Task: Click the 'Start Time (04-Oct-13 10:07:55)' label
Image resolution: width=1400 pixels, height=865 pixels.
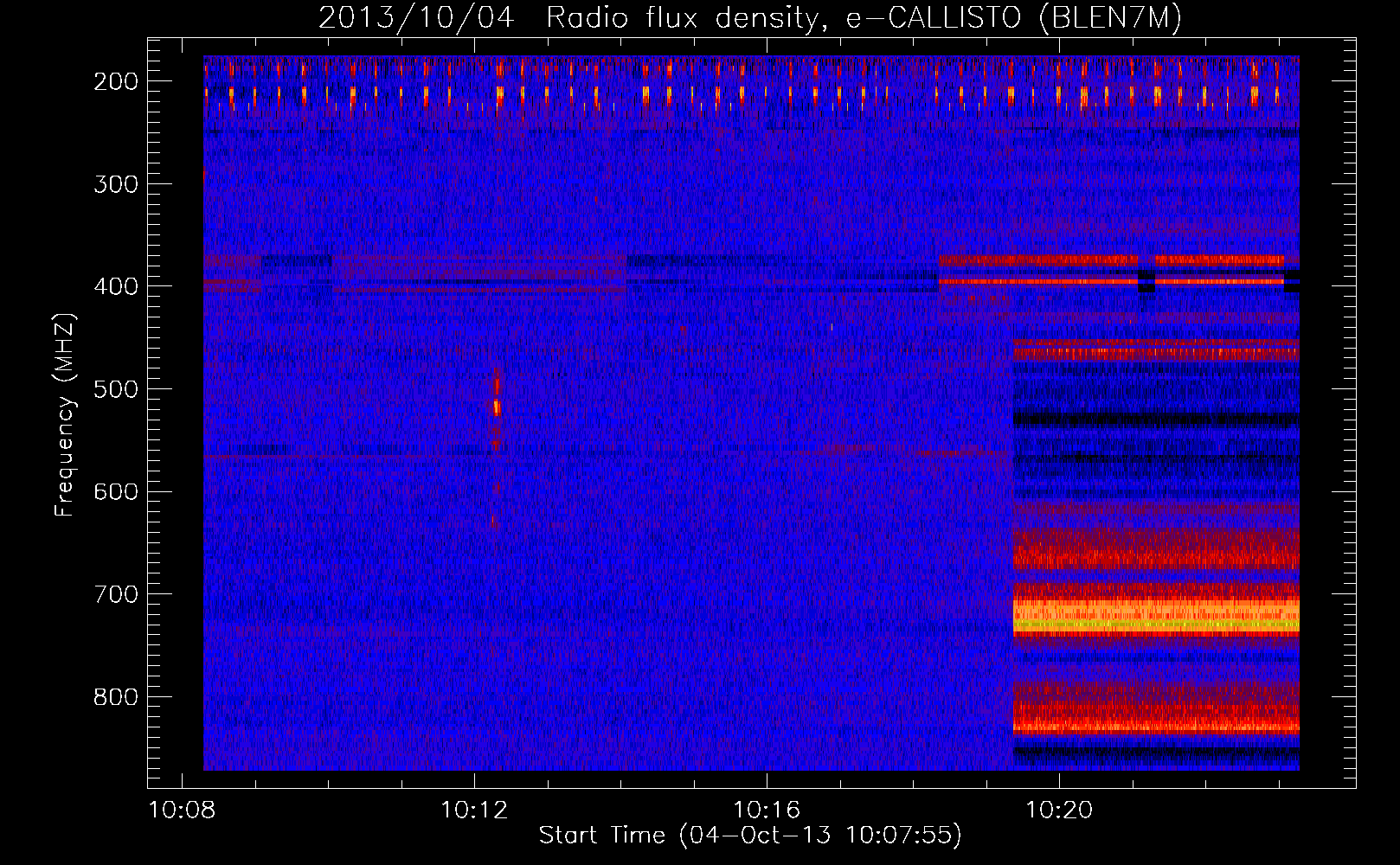Action: click(x=750, y=835)
